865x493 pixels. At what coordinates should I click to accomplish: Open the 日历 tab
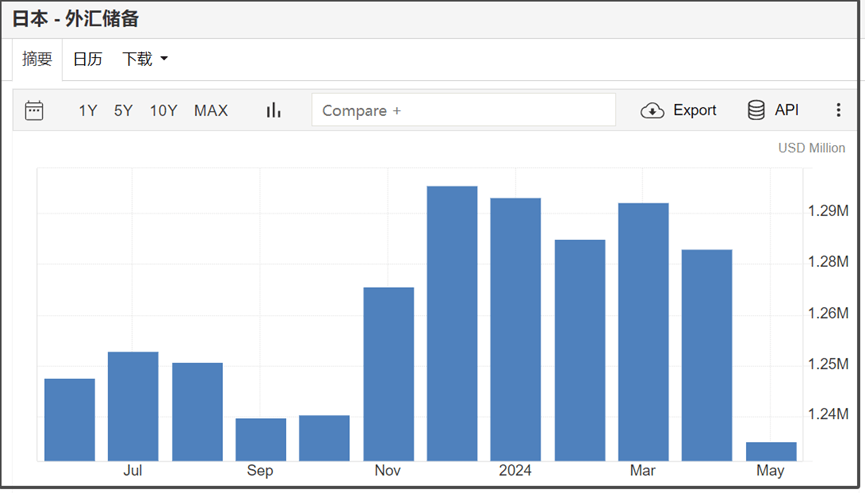[x=88, y=59]
